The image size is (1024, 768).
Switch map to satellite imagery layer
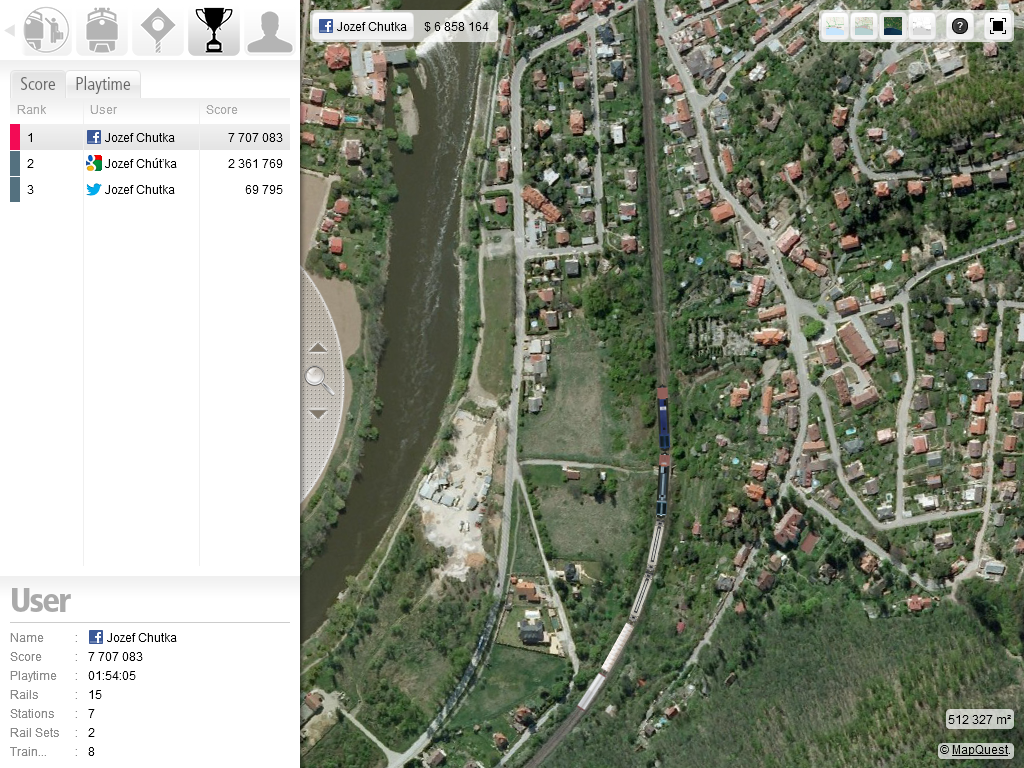point(893,26)
